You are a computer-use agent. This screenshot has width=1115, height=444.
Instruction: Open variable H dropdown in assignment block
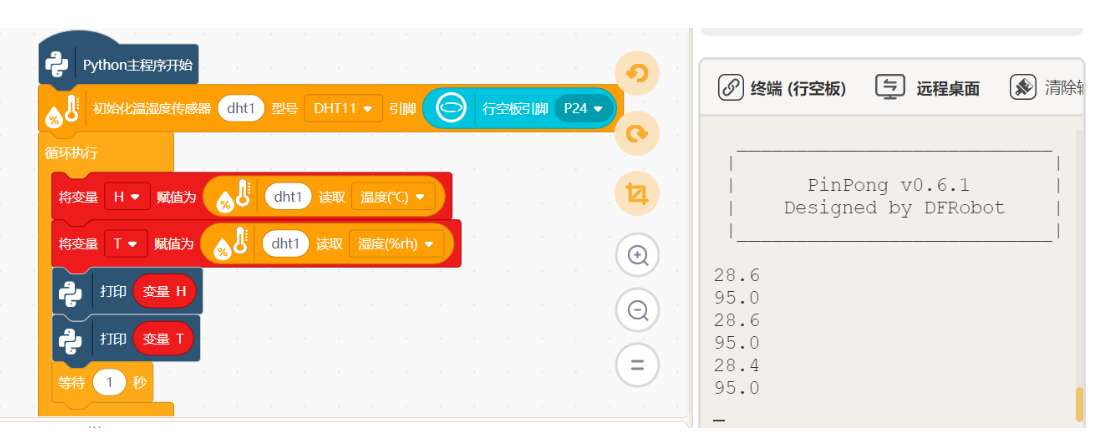pos(127,197)
